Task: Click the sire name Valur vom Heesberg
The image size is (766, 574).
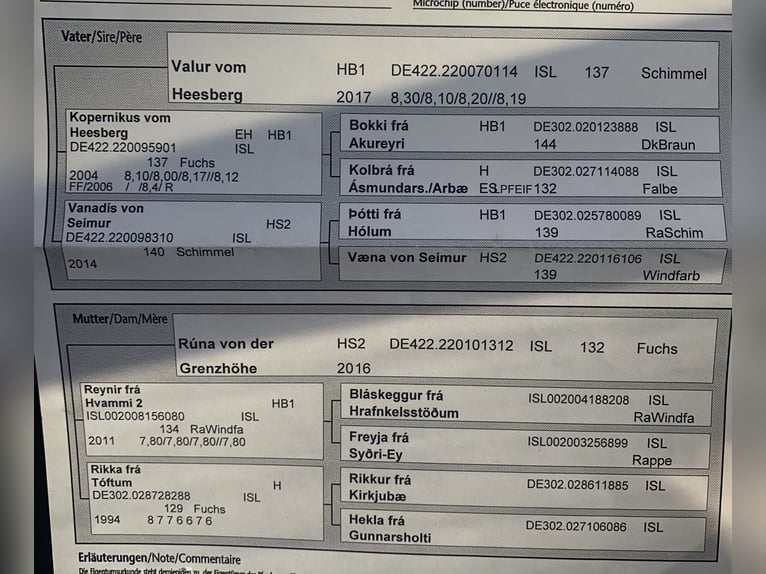Action: pos(208,80)
